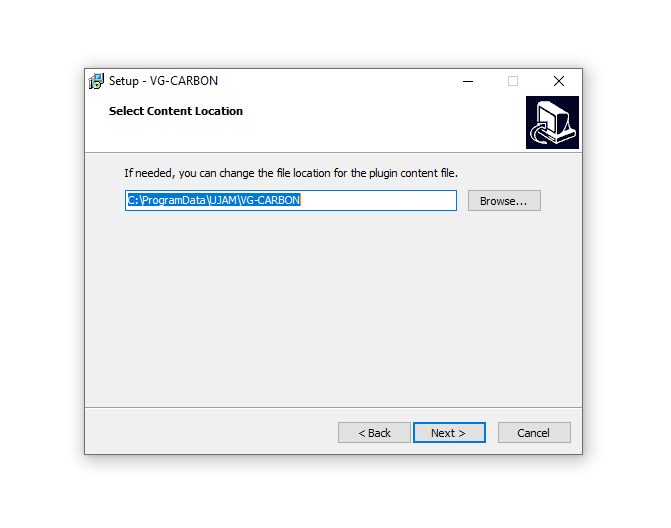The height and width of the screenshot is (528, 671).
Task: Click the installer computer logo image
Action: [x=552, y=122]
